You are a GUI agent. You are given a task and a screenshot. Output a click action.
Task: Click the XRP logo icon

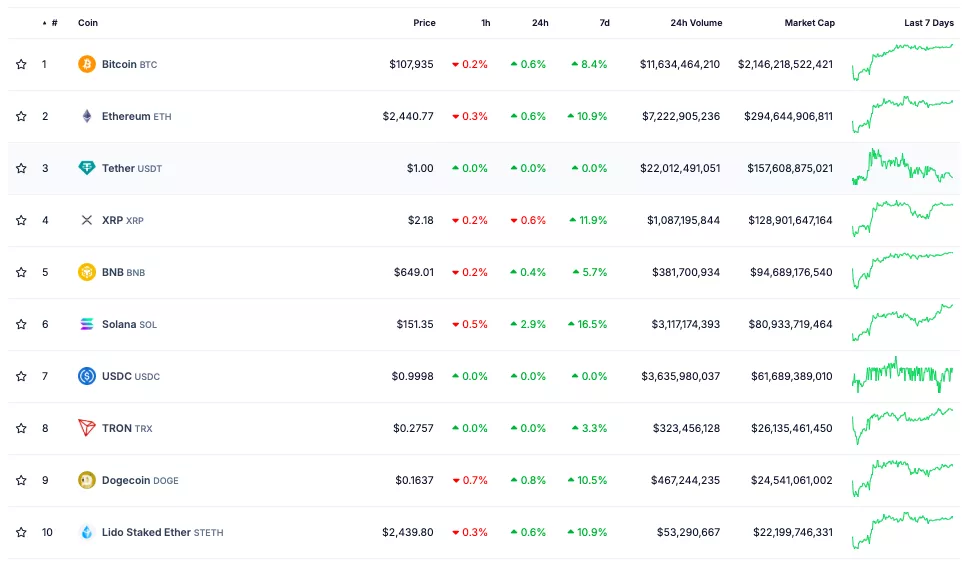tap(87, 220)
